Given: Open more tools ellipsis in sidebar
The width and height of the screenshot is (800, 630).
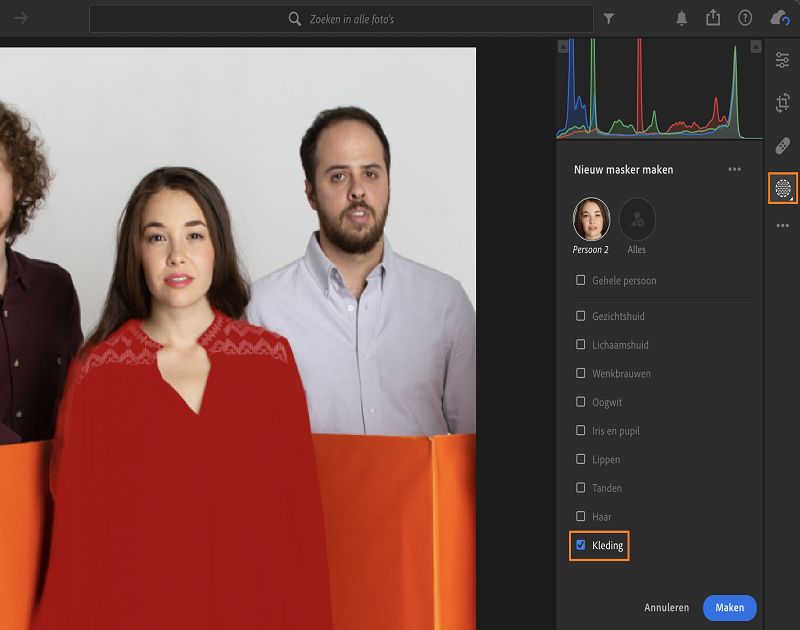Looking at the screenshot, I should pyautogui.click(x=783, y=225).
